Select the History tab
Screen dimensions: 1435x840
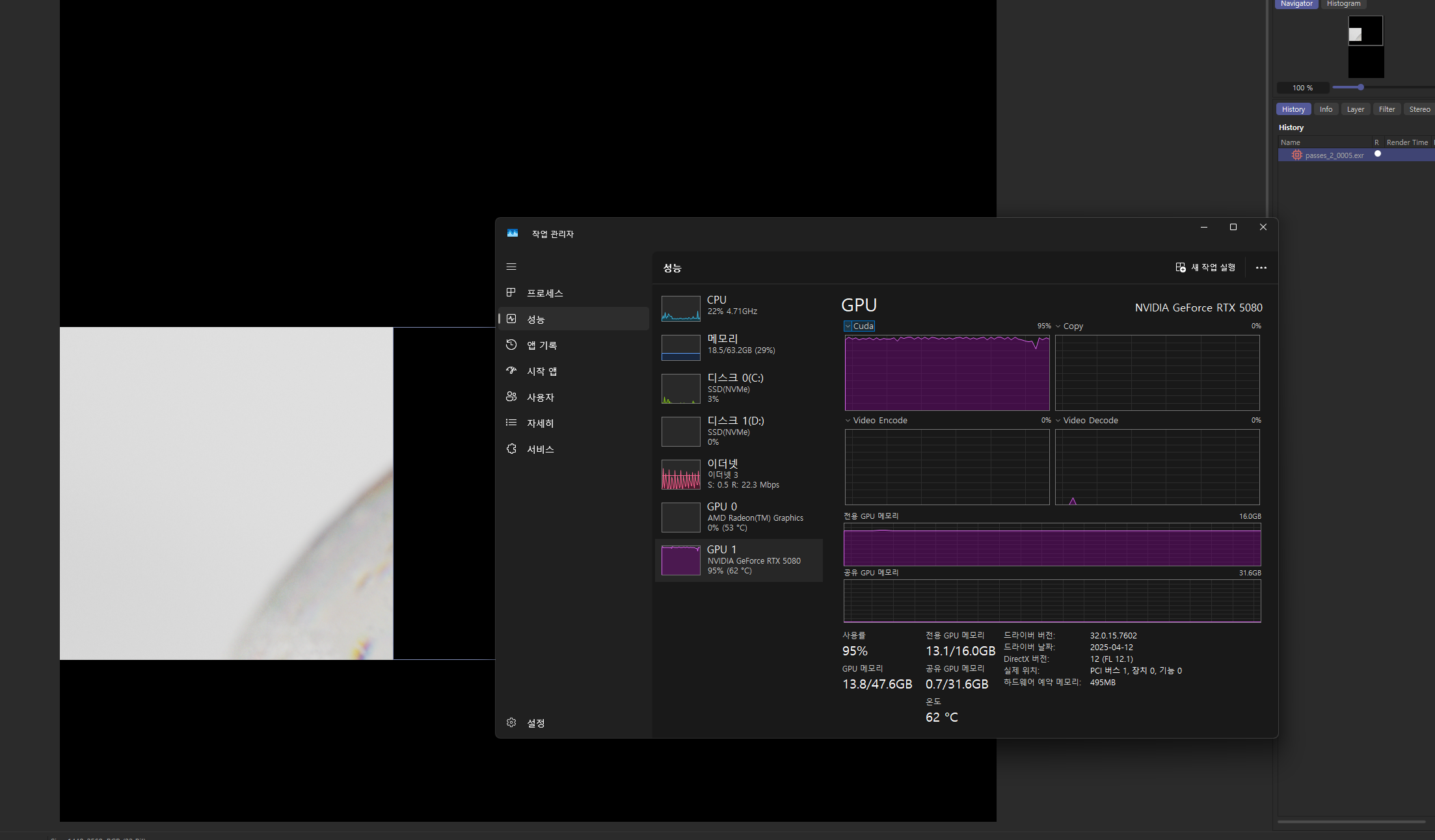click(1293, 109)
